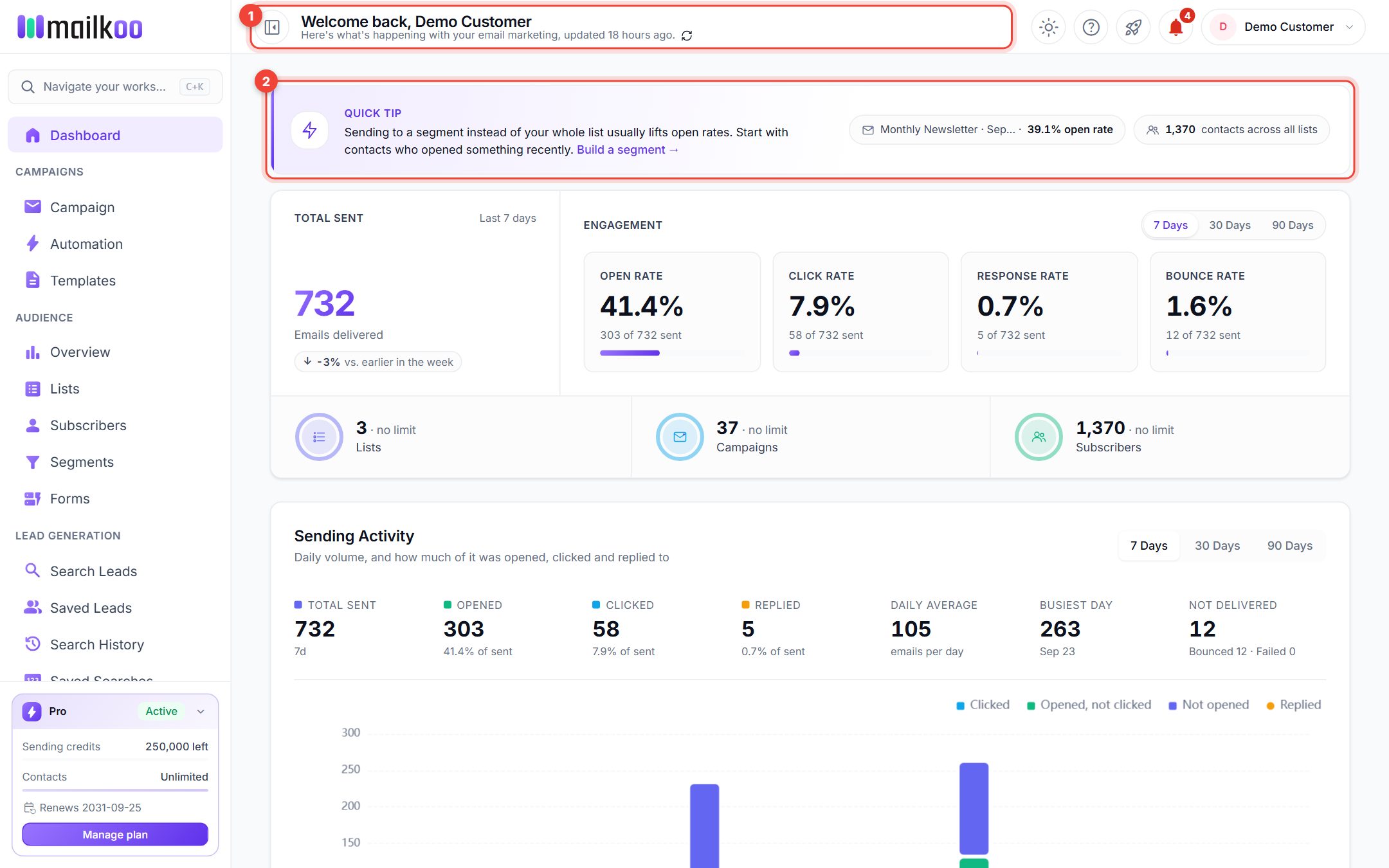Image resolution: width=1389 pixels, height=868 pixels.
Task: Click the Search History clock icon
Action: coord(32,644)
